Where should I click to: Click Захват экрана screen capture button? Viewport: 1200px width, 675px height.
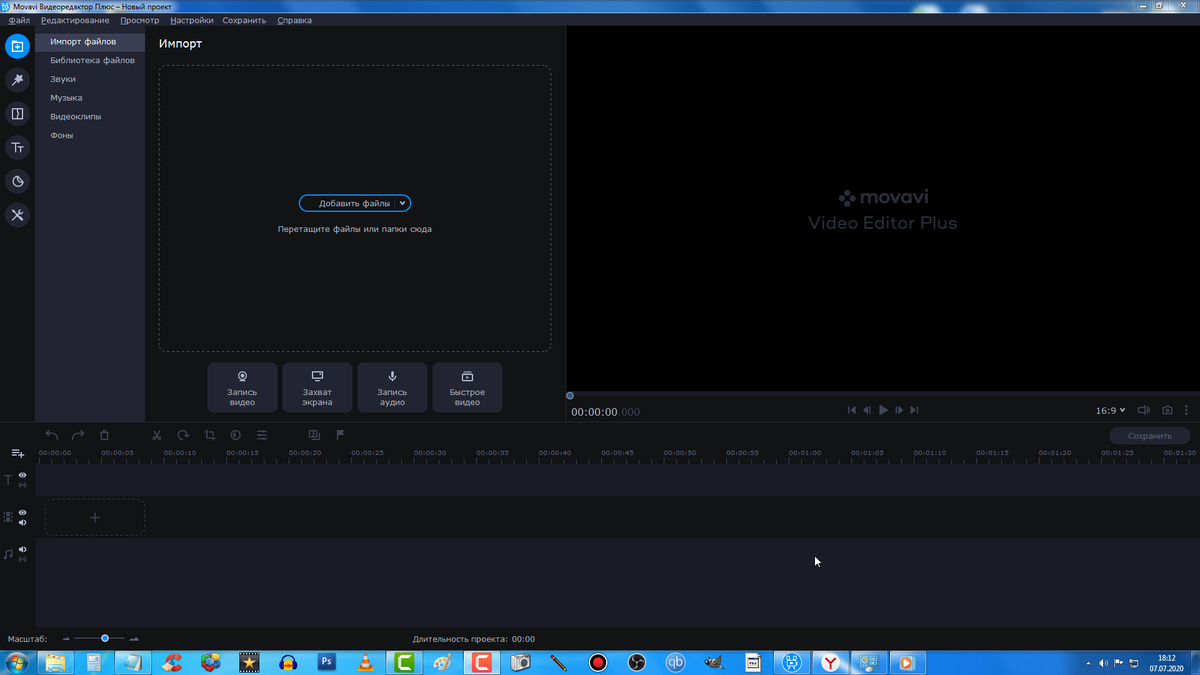point(317,387)
